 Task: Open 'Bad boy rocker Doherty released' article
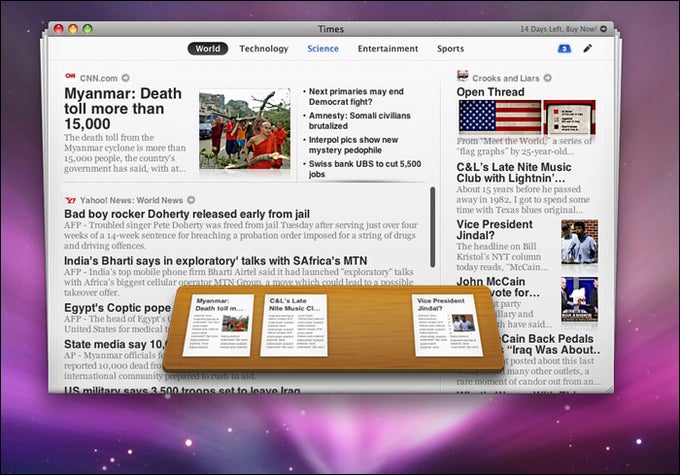pos(187,214)
